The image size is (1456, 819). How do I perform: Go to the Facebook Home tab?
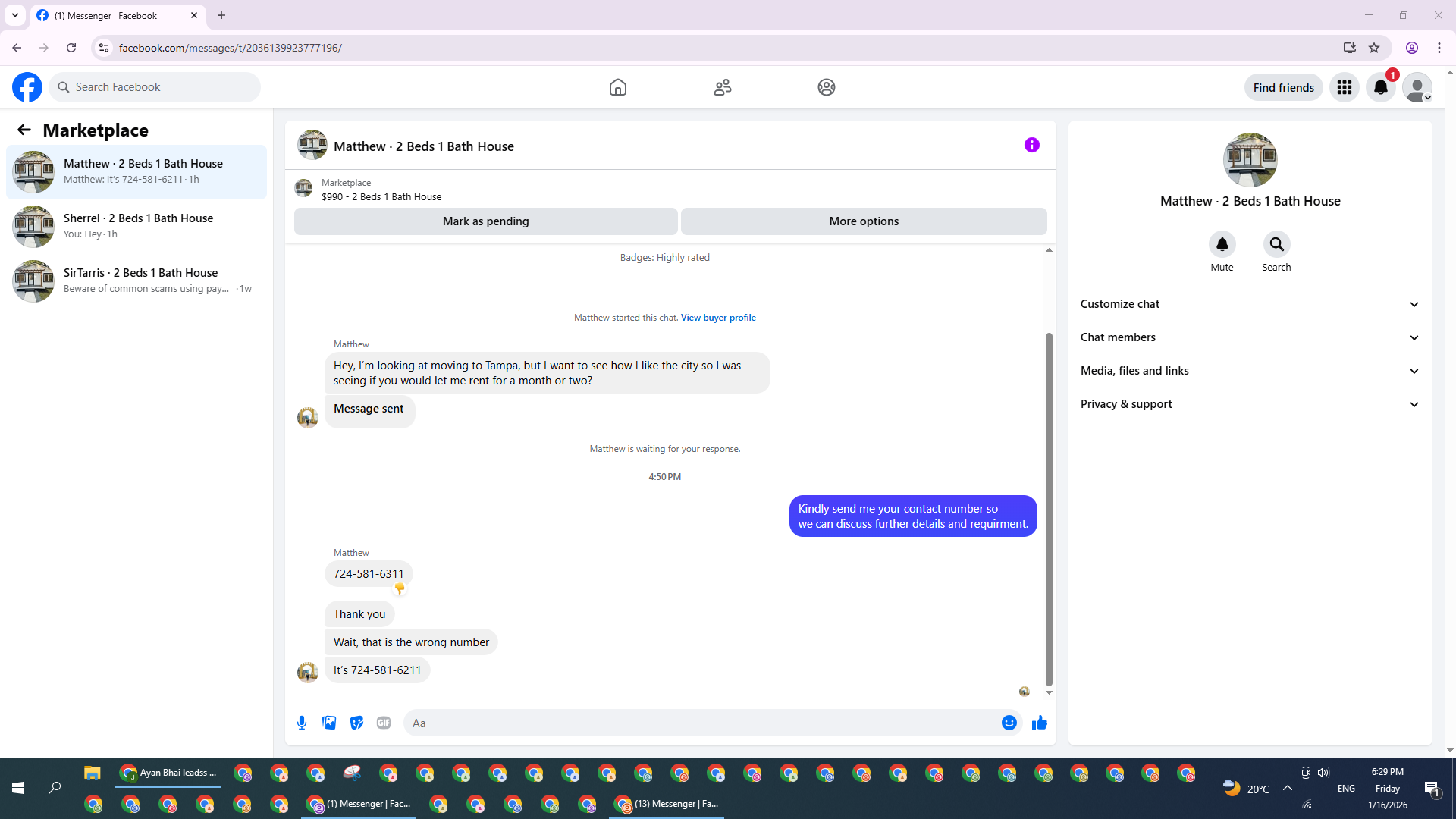[617, 87]
